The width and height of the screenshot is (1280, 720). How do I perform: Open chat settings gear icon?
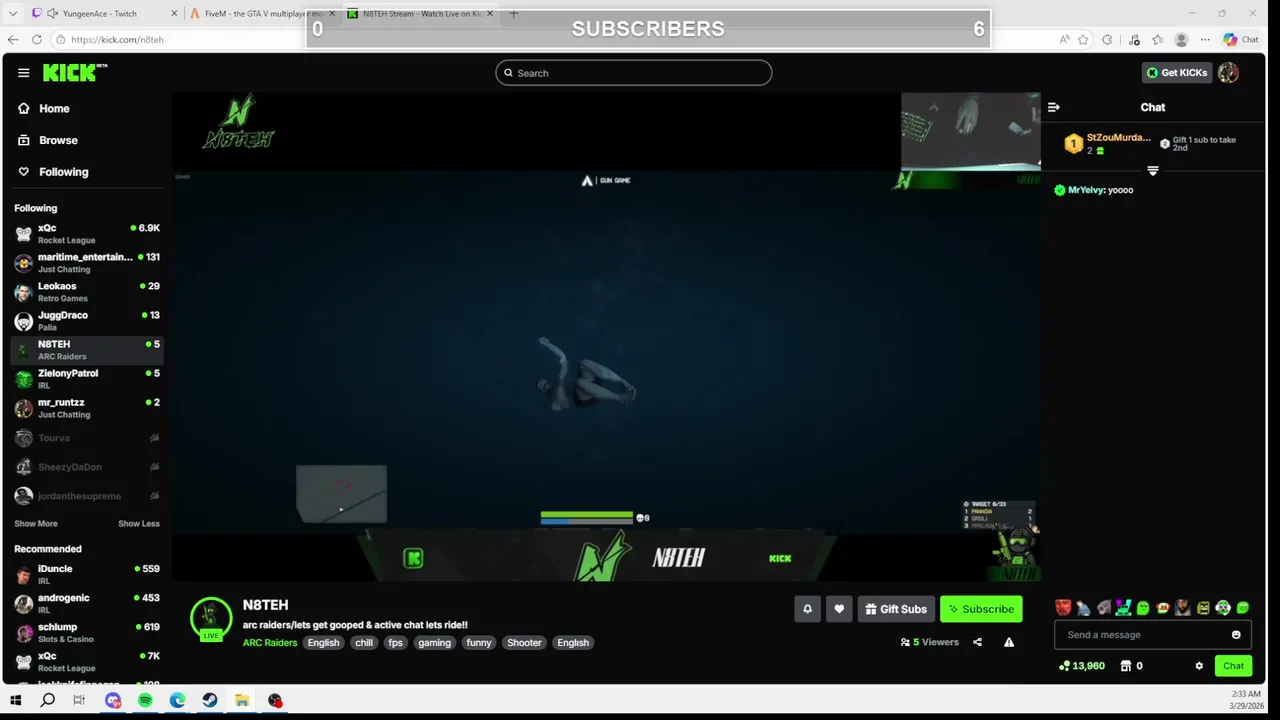[1199, 666]
